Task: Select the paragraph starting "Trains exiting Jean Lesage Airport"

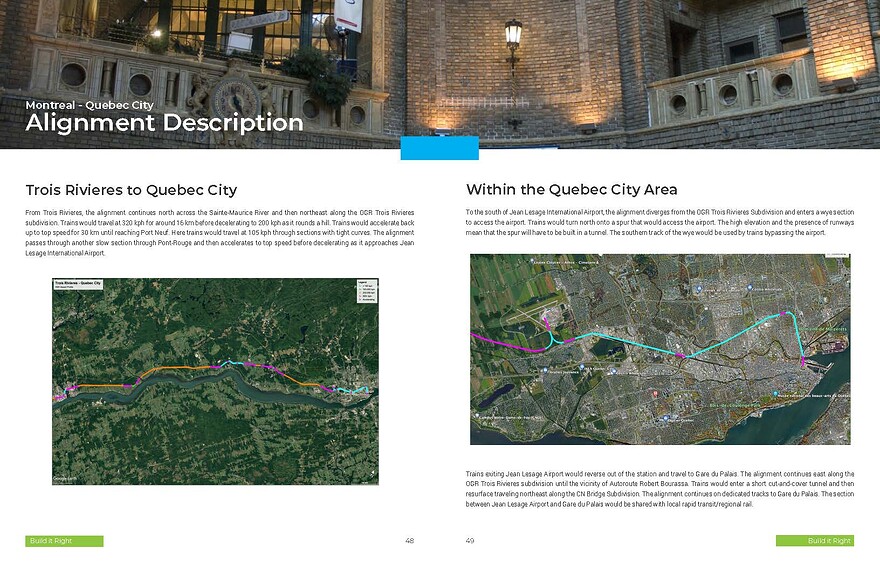Action: click(659, 489)
